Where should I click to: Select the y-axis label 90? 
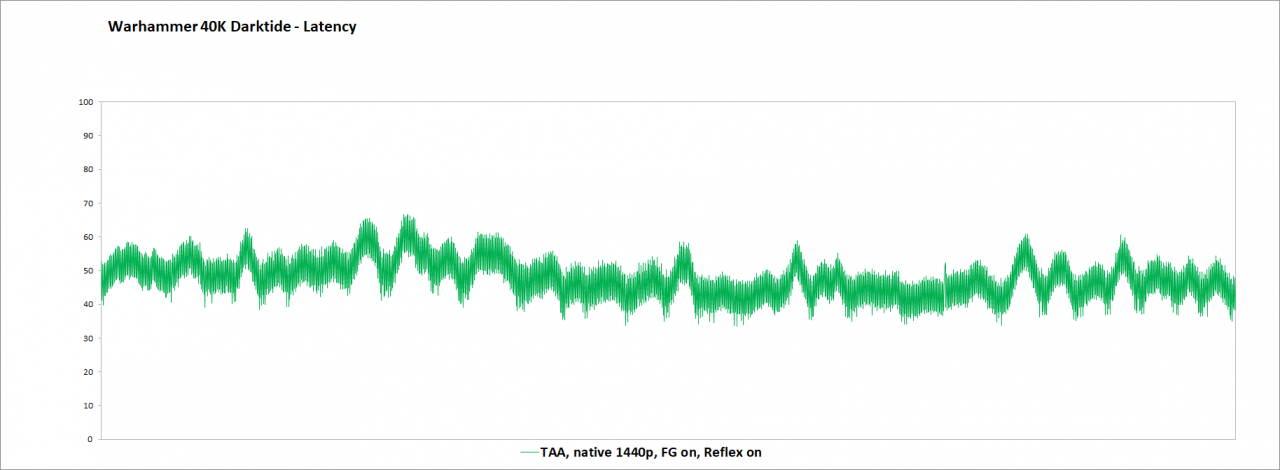[88, 135]
